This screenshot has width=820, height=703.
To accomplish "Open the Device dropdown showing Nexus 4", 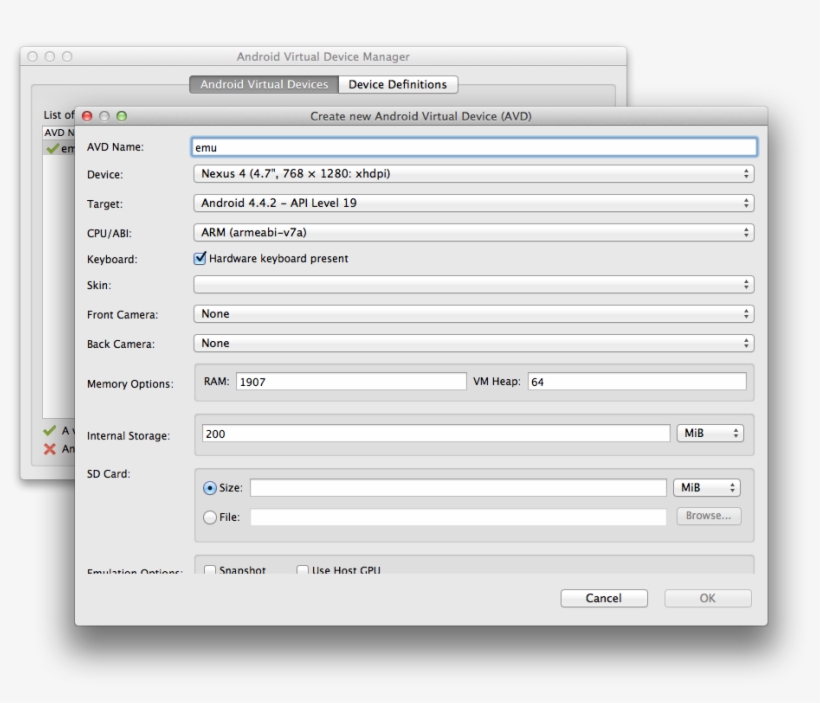I will coord(473,174).
